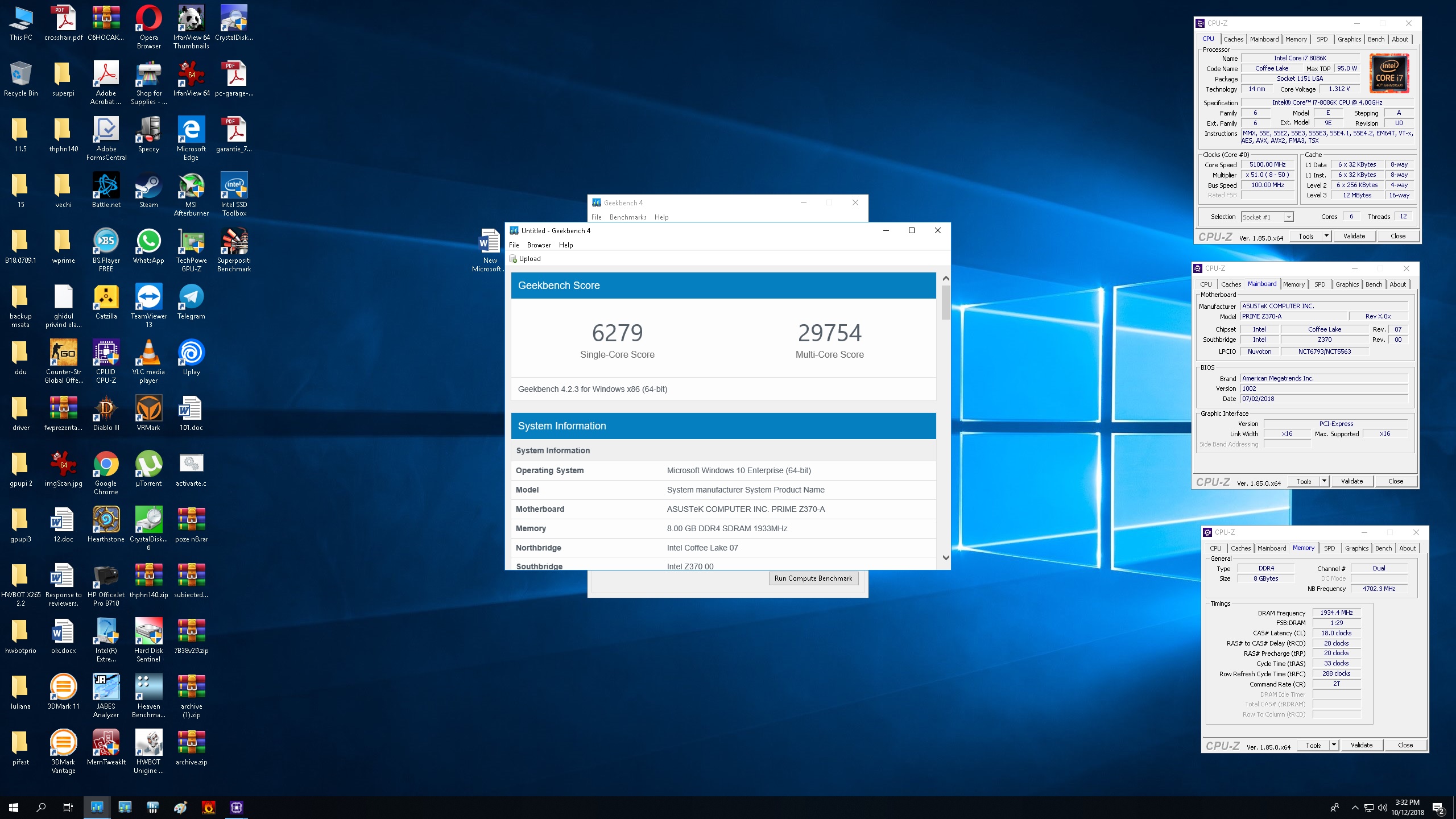
Task: Click Close button in bottom CPU-Z window
Action: tap(1405, 745)
